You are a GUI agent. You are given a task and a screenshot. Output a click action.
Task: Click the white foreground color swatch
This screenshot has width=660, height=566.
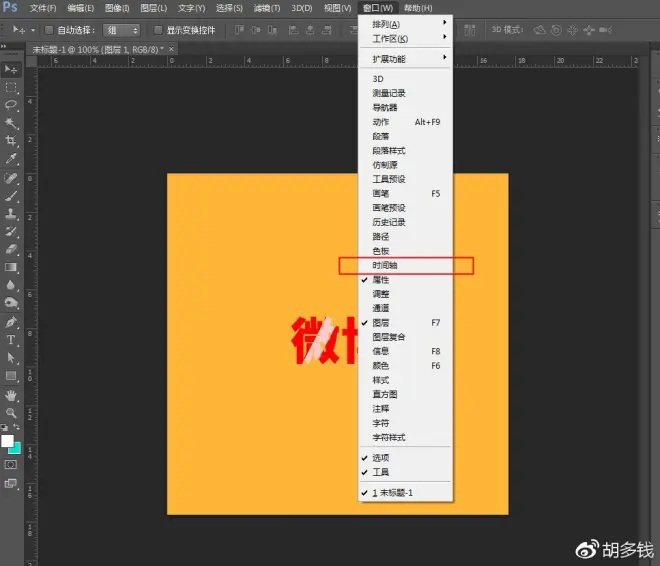click(x=6, y=441)
